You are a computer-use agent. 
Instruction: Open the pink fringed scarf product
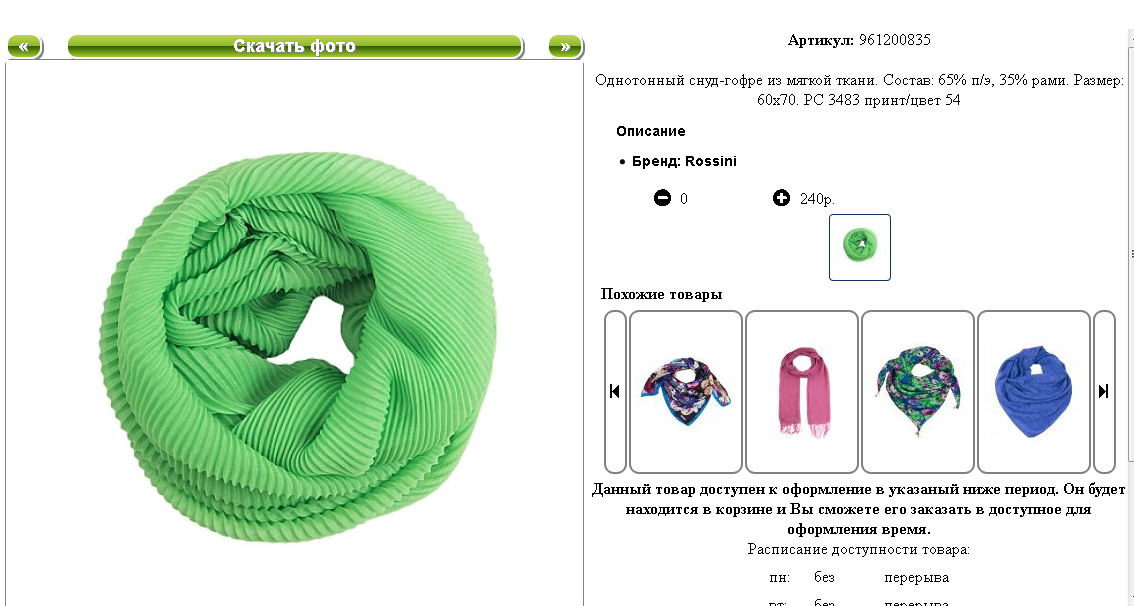coord(801,391)
